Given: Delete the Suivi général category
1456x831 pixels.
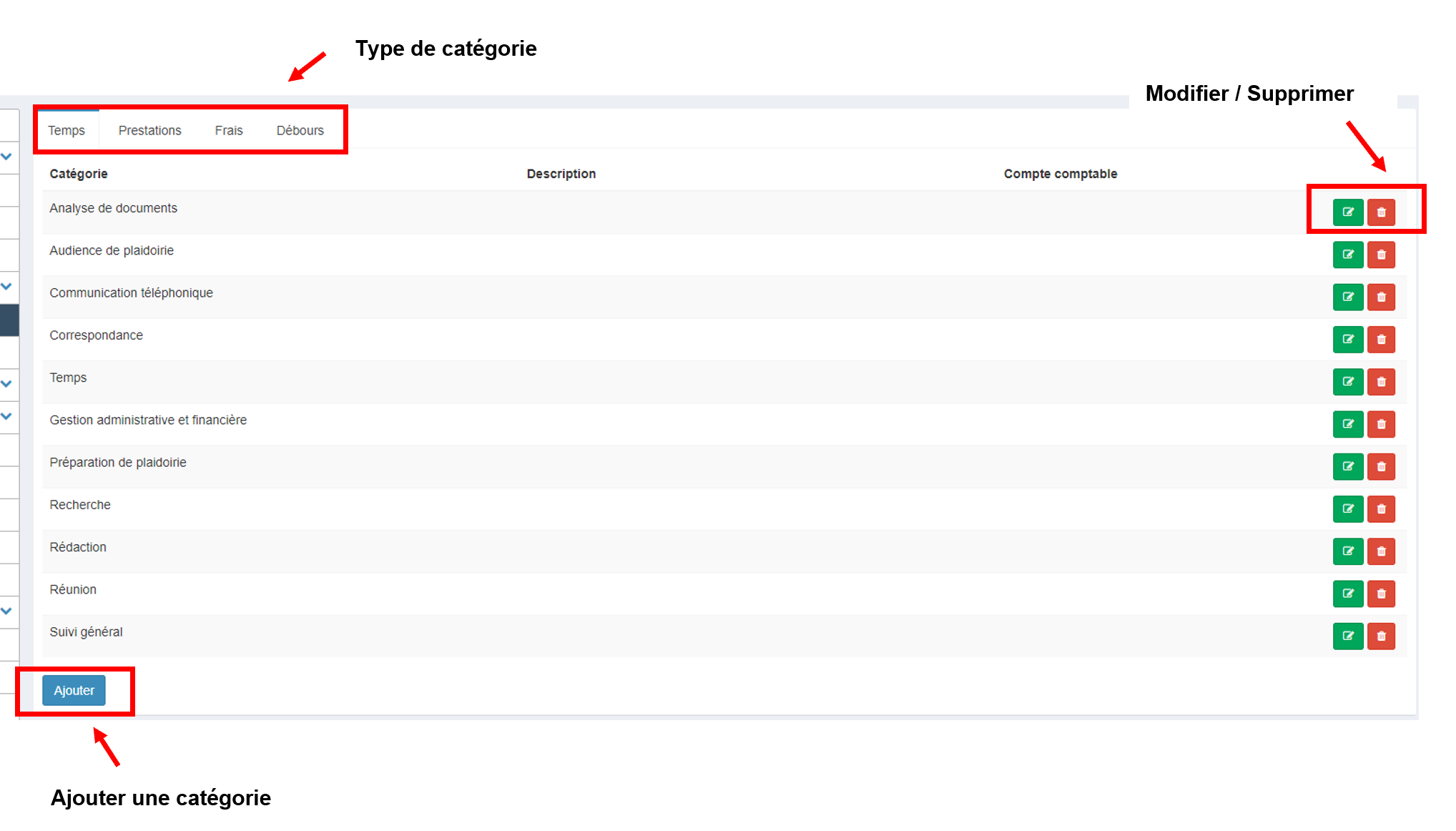Looking at the screenshot, I should [x=1381, y=636].
